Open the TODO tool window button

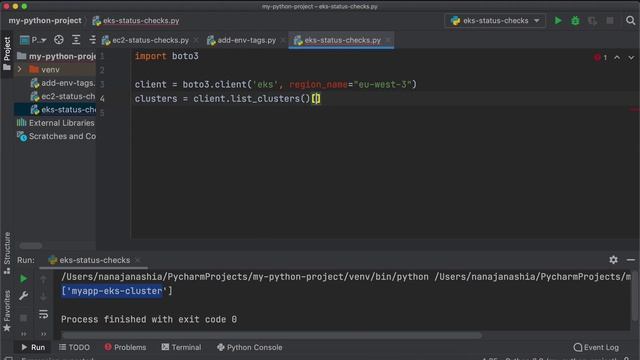point(74,347)
